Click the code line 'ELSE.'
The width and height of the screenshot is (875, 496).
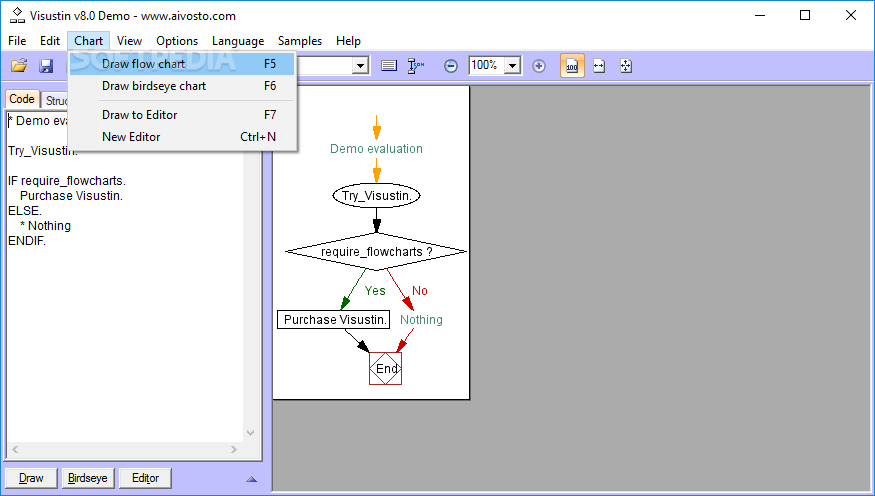[25, 211]
